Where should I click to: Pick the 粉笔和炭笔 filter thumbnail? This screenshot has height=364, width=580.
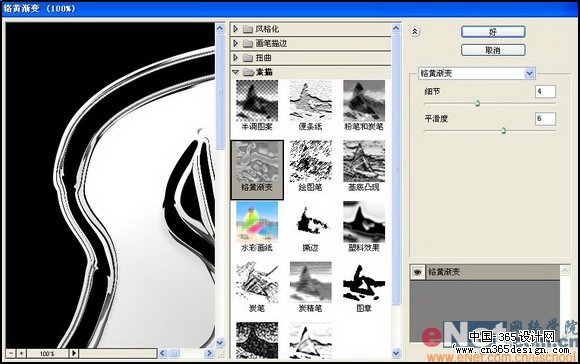click(x=364, y=102)
